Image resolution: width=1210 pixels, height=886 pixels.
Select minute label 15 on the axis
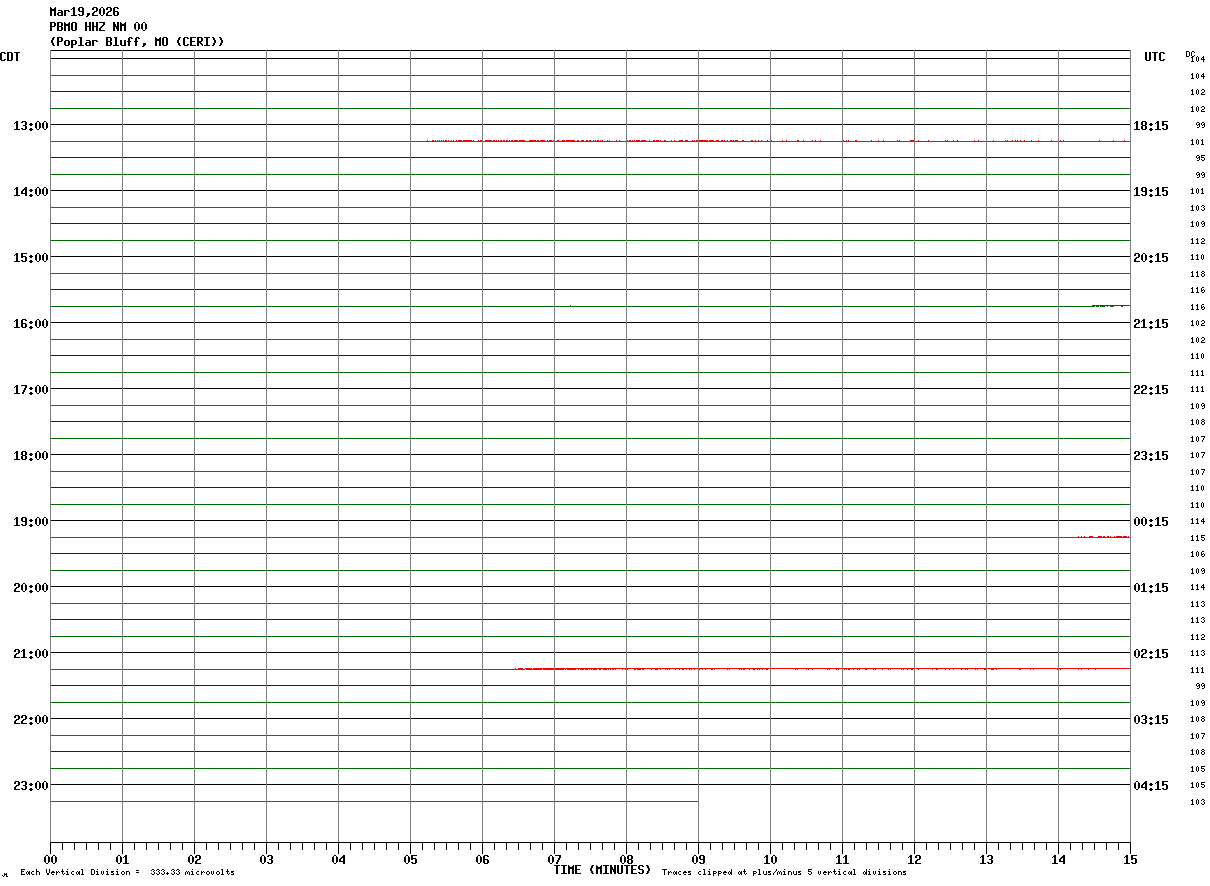[1130, 860]
